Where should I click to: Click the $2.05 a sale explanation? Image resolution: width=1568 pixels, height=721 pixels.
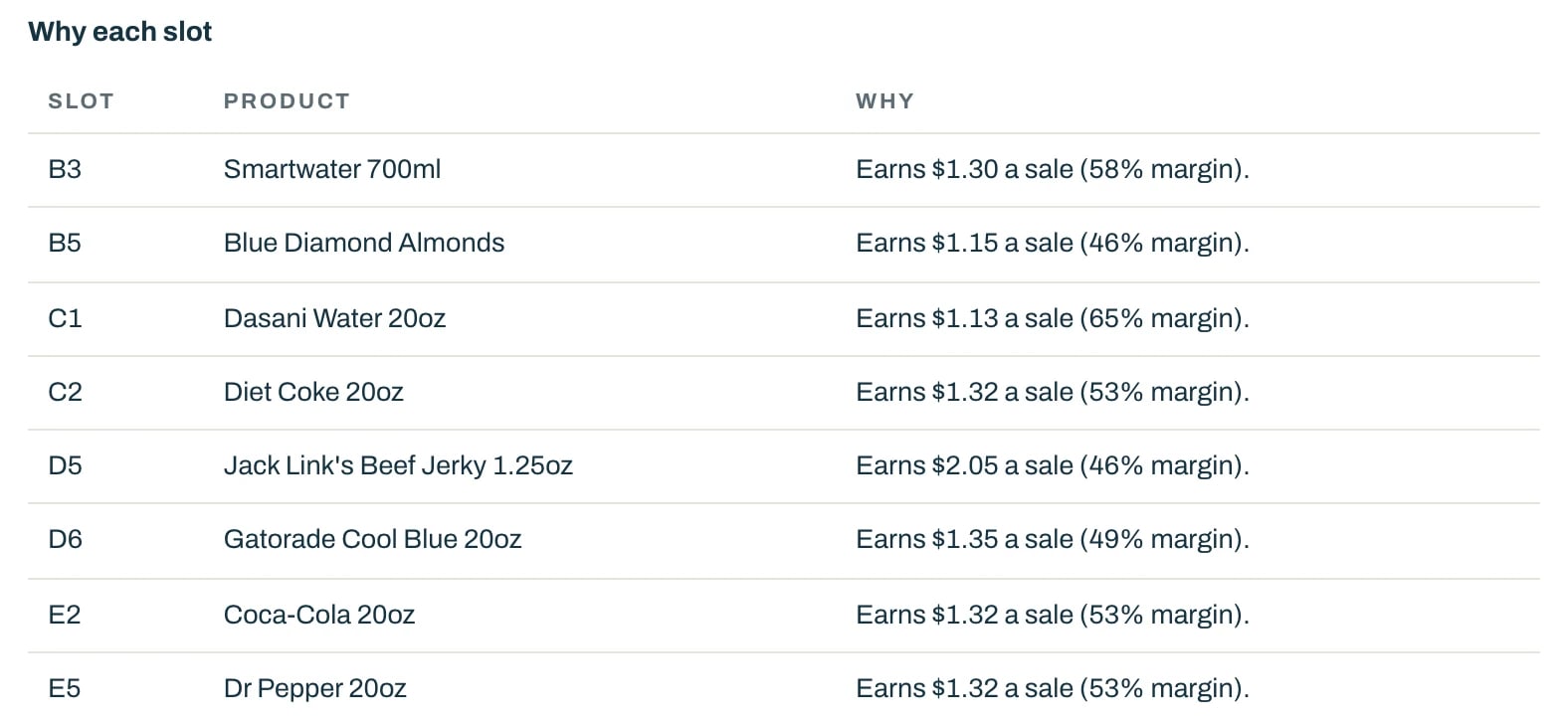1053,465
